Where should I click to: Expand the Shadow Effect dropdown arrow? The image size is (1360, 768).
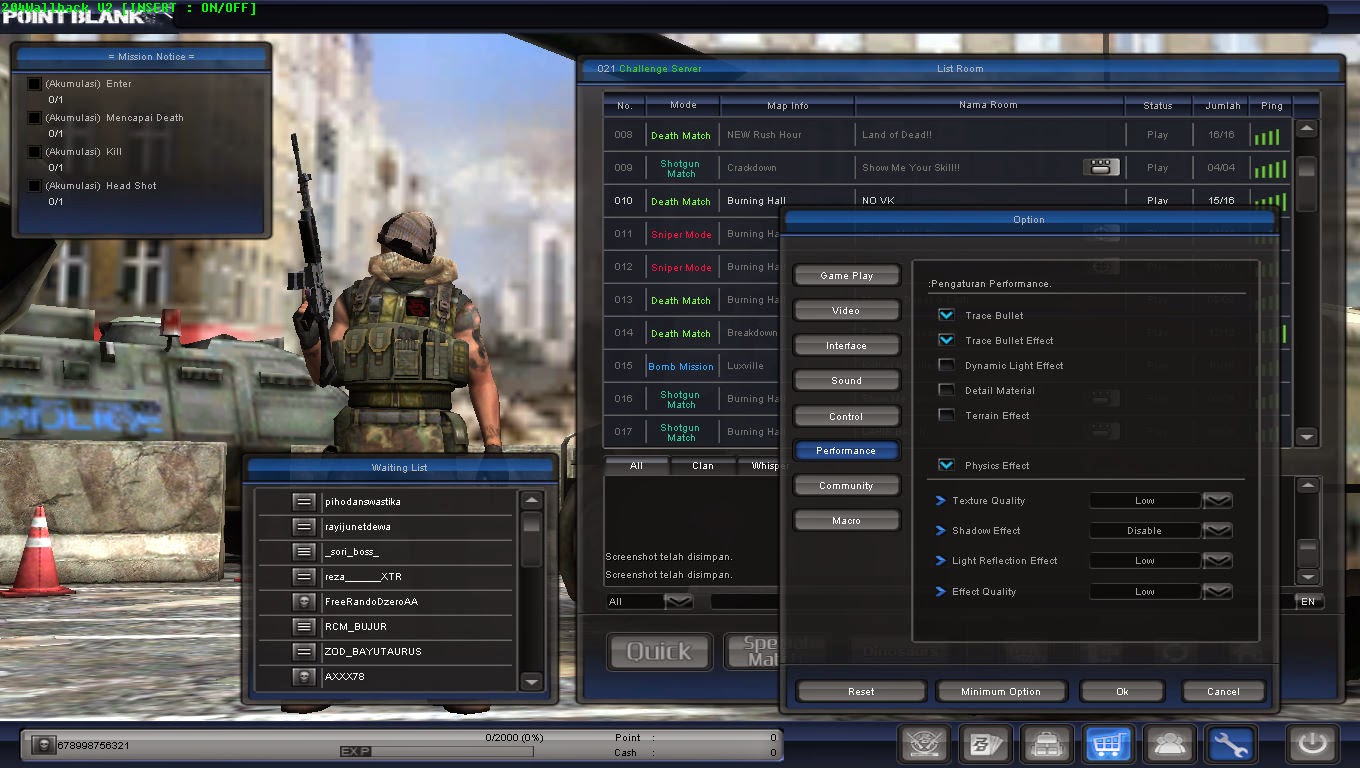[x=1217, y=531]
